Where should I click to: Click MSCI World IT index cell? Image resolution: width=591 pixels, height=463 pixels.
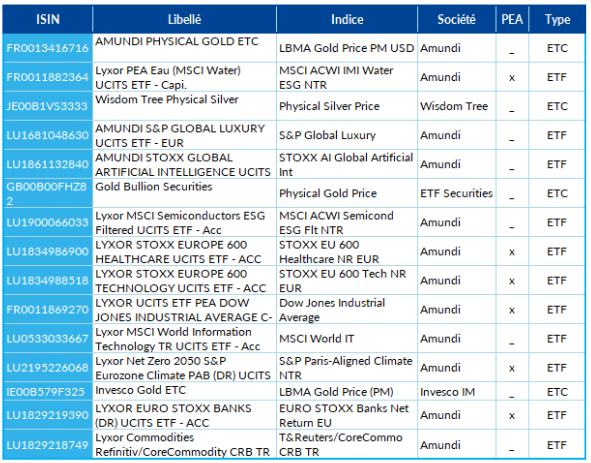317,339
